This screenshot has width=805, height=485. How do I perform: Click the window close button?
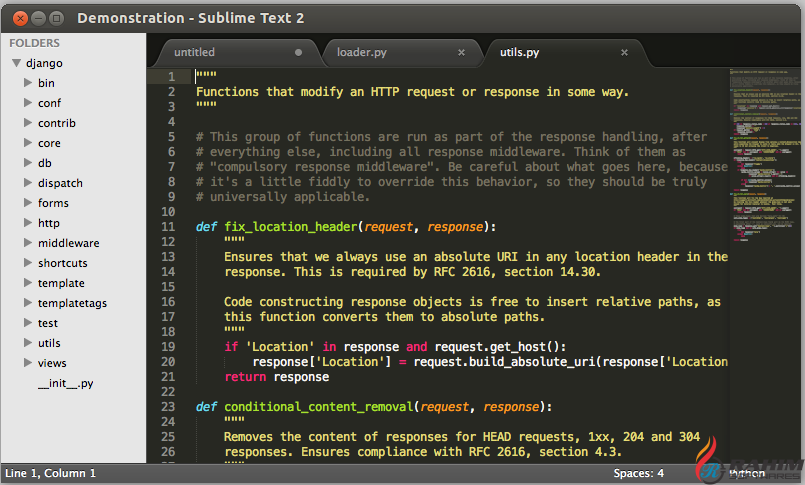click(x=16, y=18)
